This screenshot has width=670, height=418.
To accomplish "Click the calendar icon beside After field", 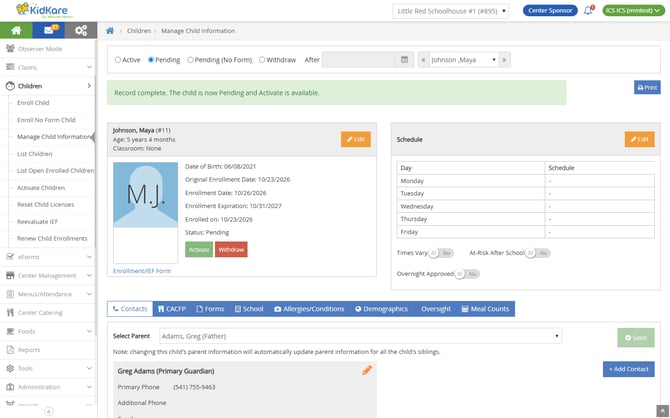I will point(404,60).
